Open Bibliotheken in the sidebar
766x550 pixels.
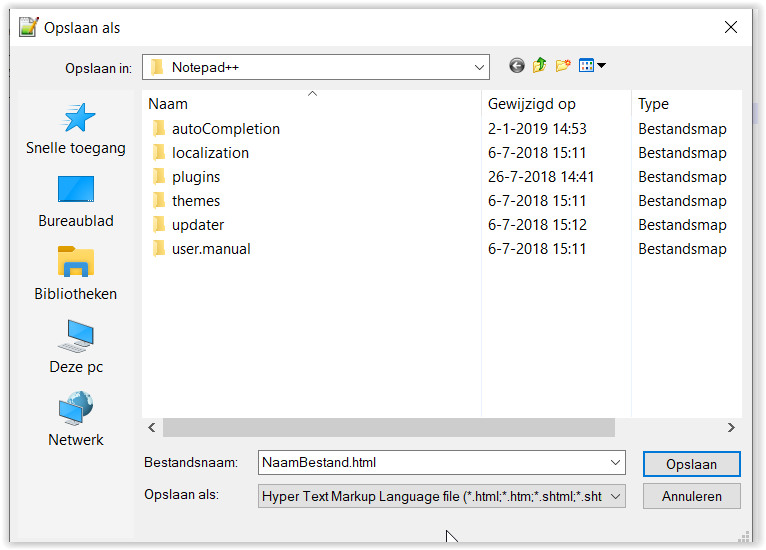[x=76, y=274]
